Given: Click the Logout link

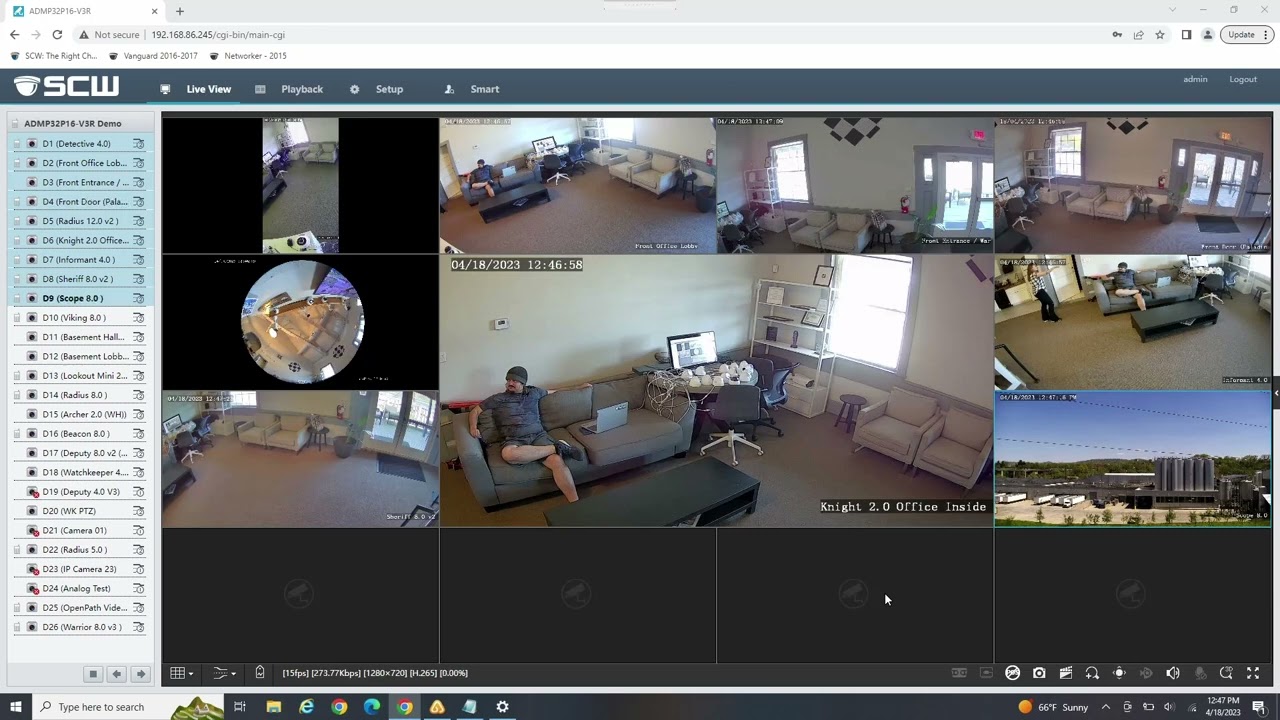Looking at the screenshot, I should point(1243,79).
